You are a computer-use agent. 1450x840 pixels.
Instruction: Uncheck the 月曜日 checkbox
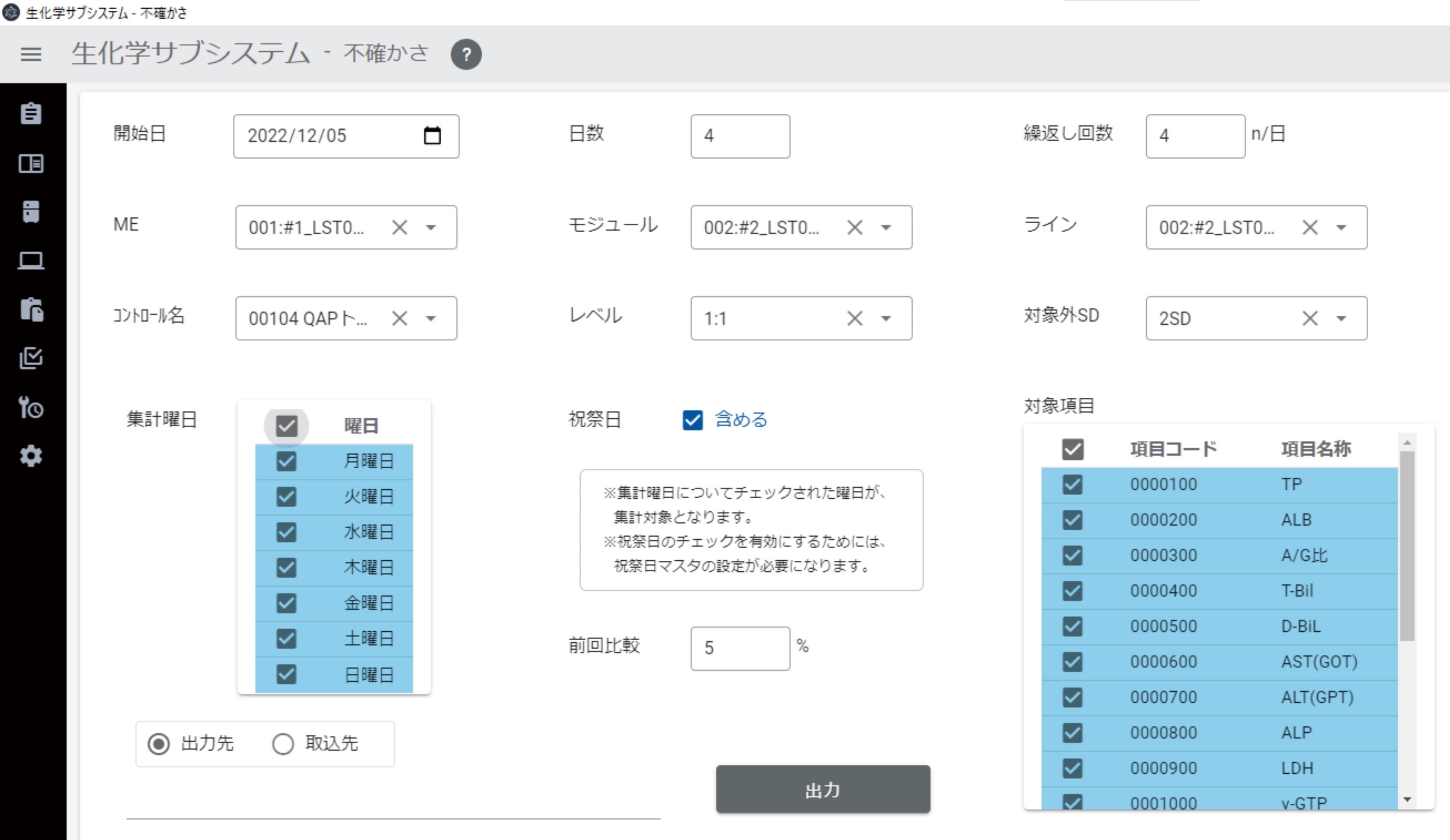[287, 461]
